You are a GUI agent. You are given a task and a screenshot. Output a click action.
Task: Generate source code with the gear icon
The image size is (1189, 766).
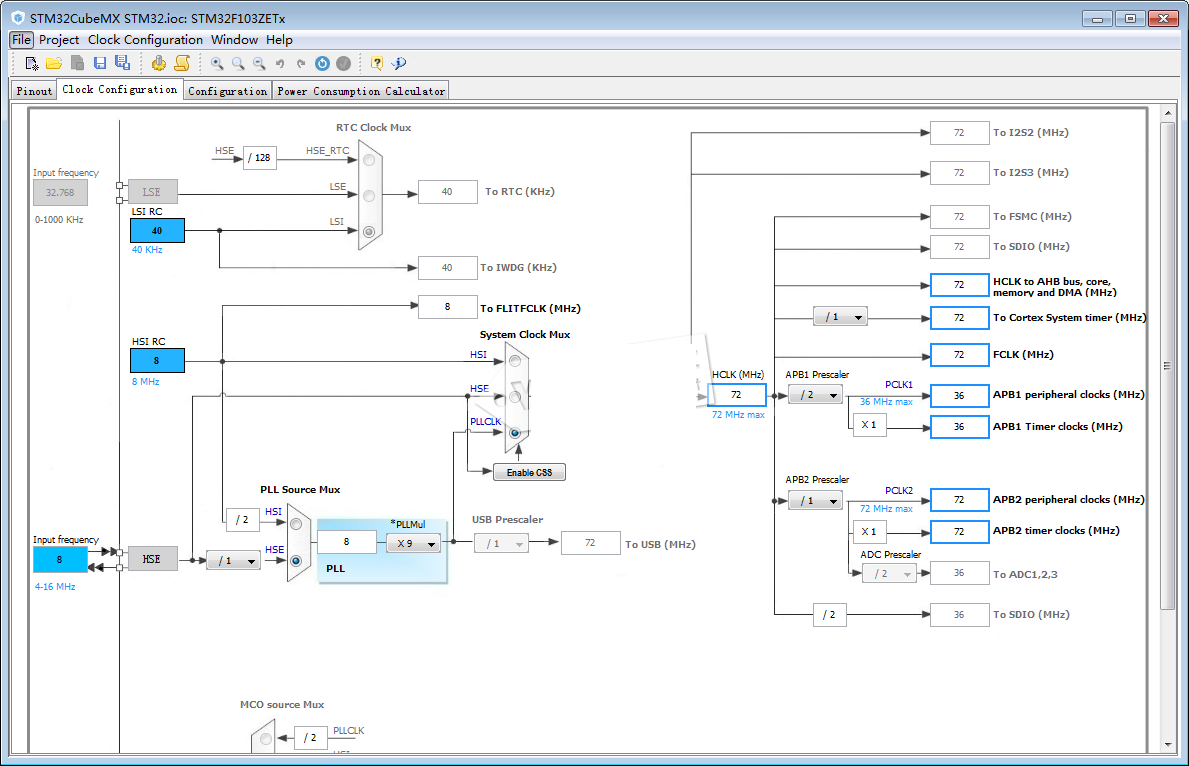[158, 63]
